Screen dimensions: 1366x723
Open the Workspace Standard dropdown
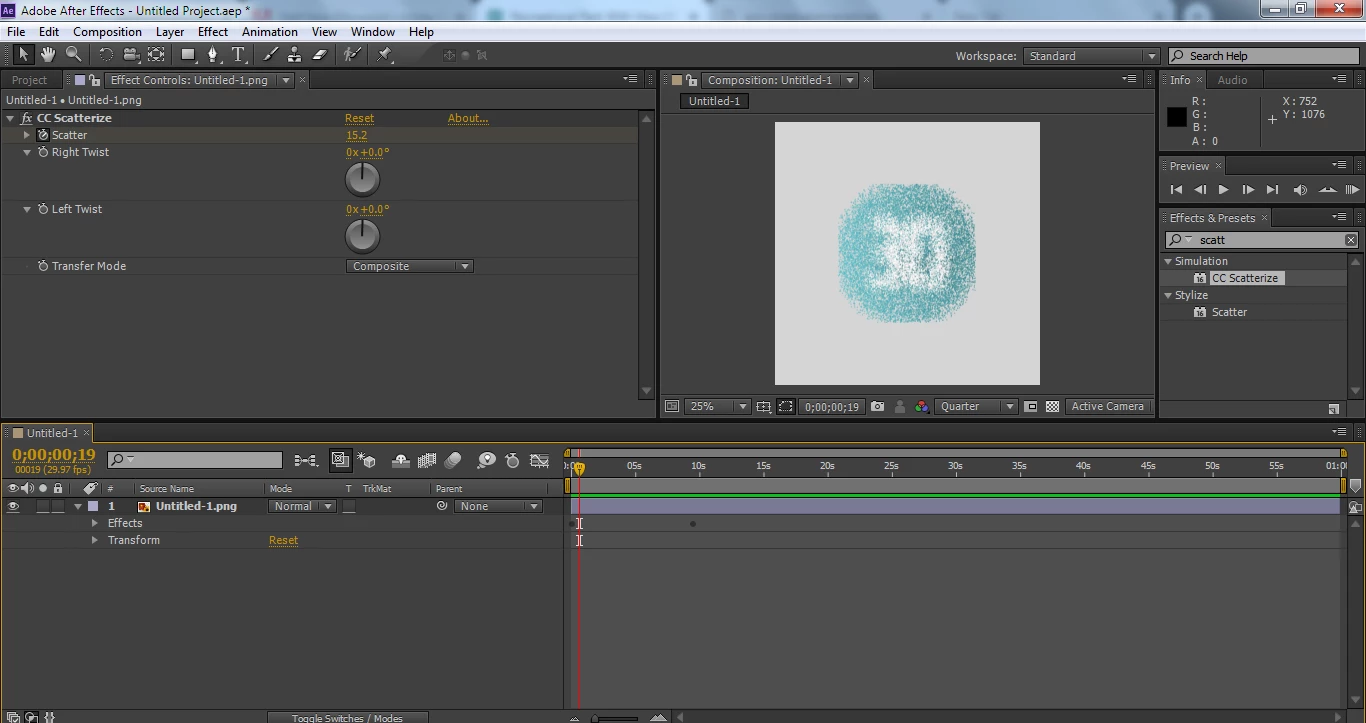tap(1091, 56)
